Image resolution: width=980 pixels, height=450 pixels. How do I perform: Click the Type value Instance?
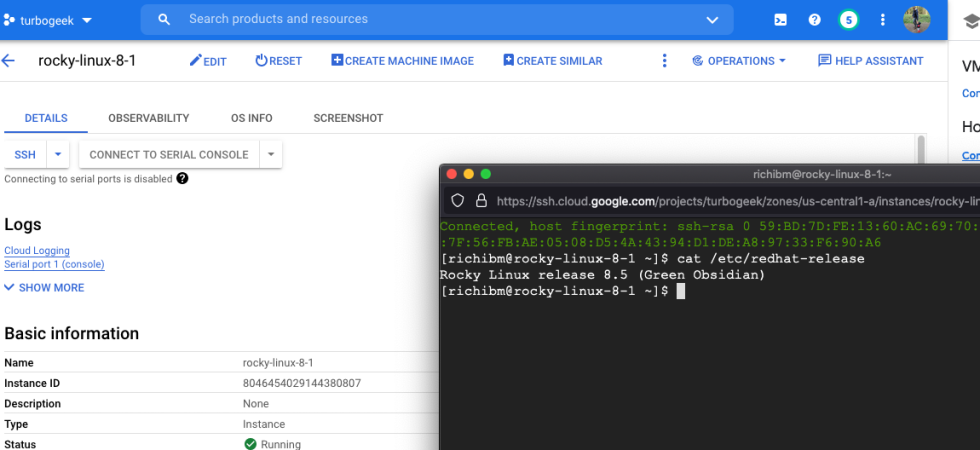coord(264,424)
